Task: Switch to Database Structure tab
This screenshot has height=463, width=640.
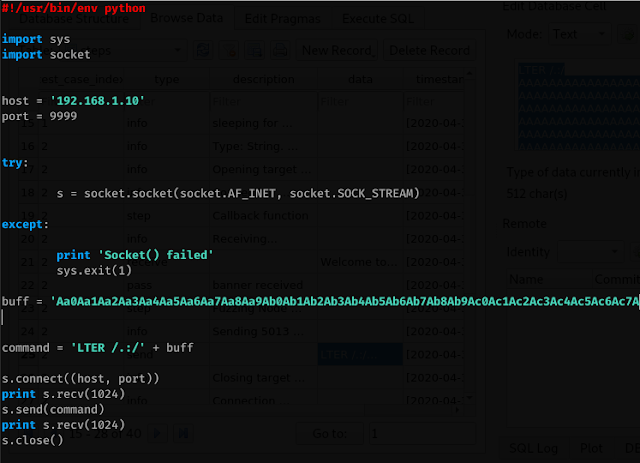Action: 74,19
